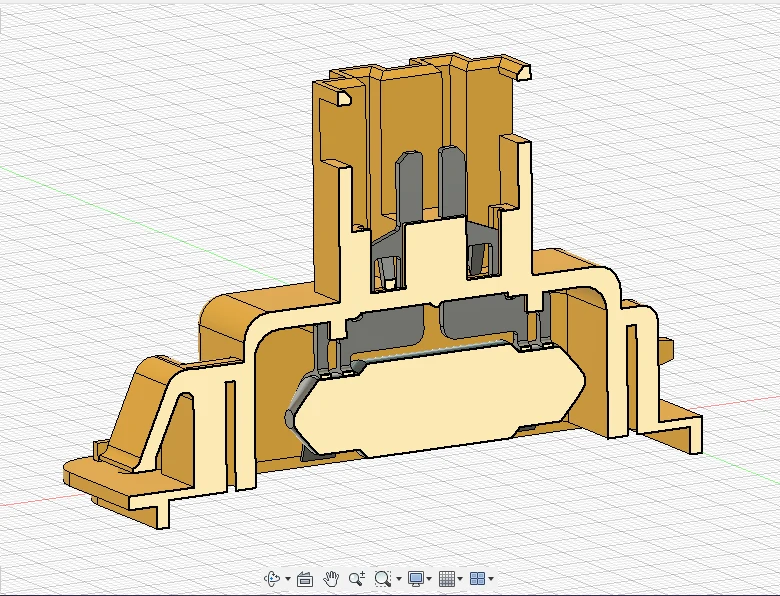Expand the Zoom Window options arrow

(398, 579)
